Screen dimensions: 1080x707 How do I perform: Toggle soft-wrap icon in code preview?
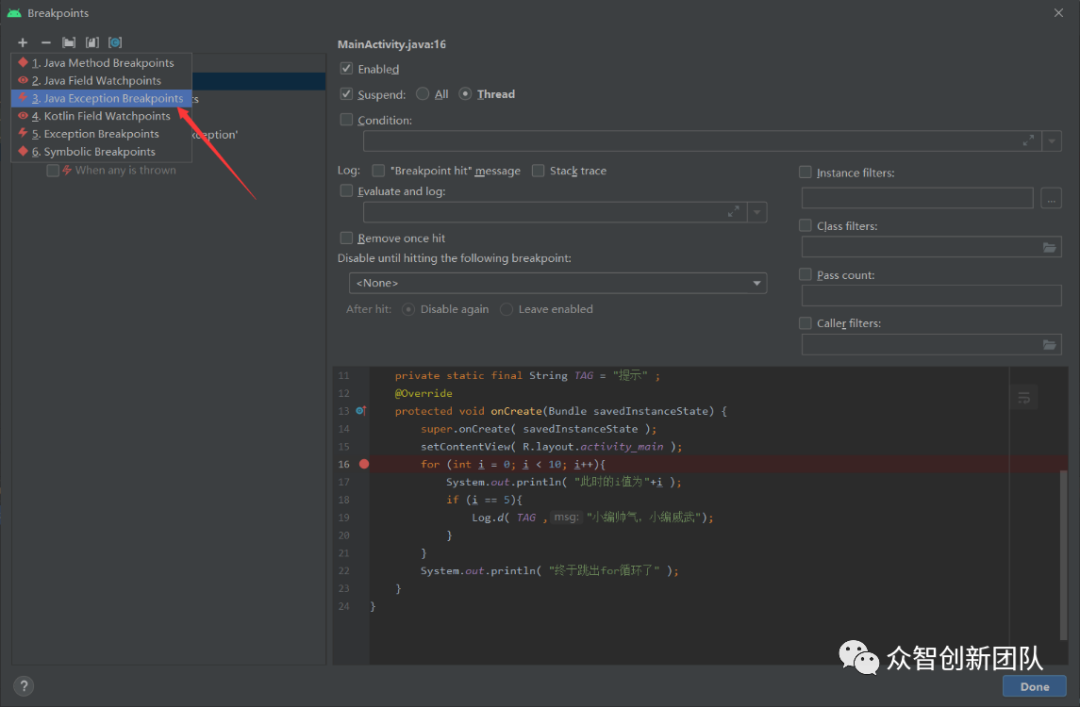coord(1024,398)
